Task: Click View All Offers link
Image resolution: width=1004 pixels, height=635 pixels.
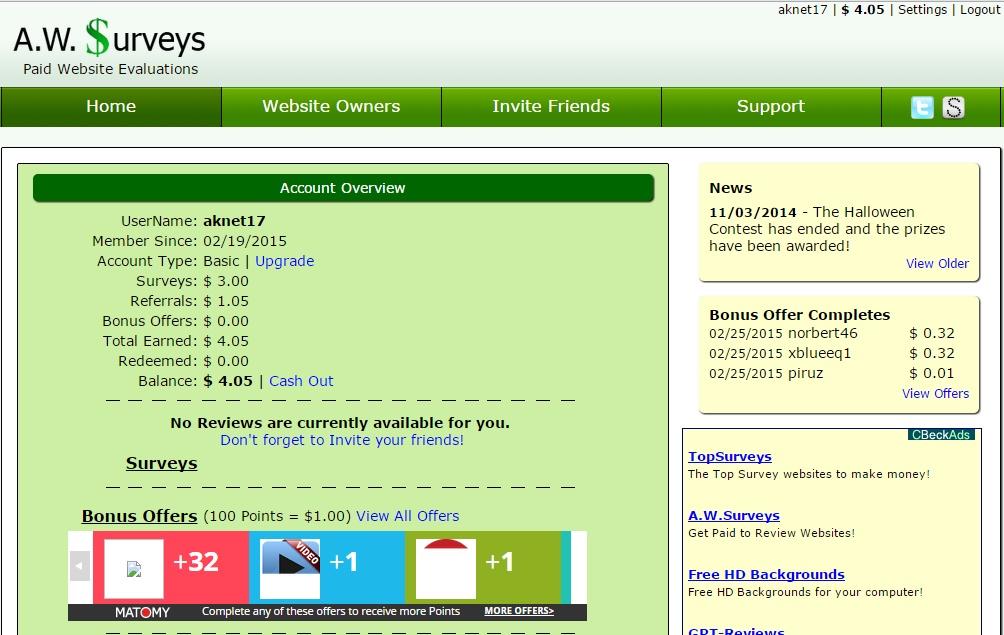Action: (x=408, y=516)
